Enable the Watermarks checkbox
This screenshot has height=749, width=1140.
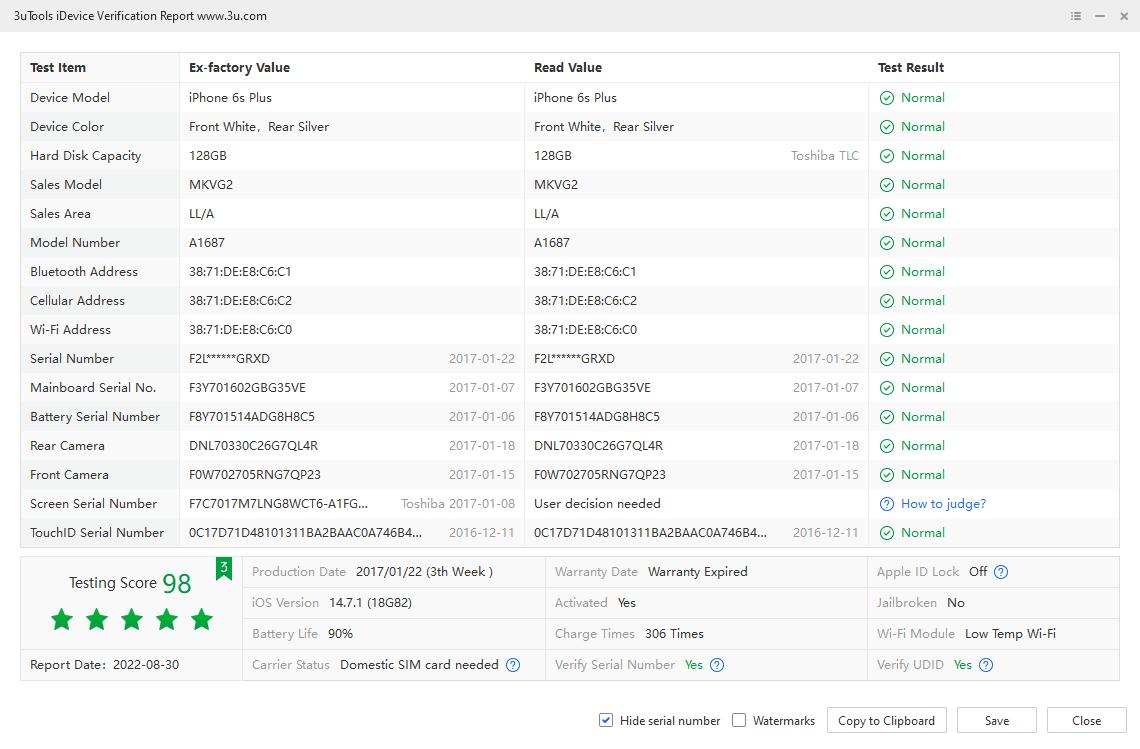(x=739, y=720)
